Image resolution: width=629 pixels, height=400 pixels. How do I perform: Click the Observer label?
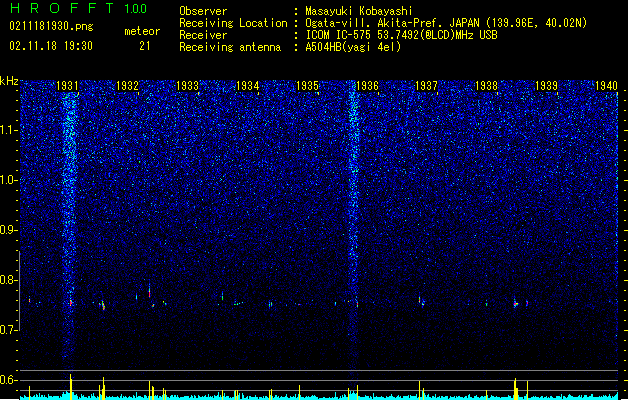[x=203, y=11]
